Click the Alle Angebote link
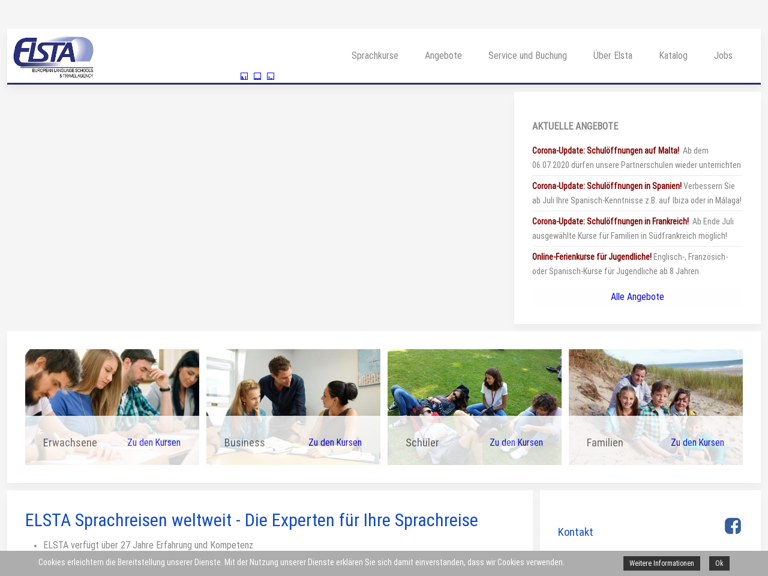 point(637,297)
